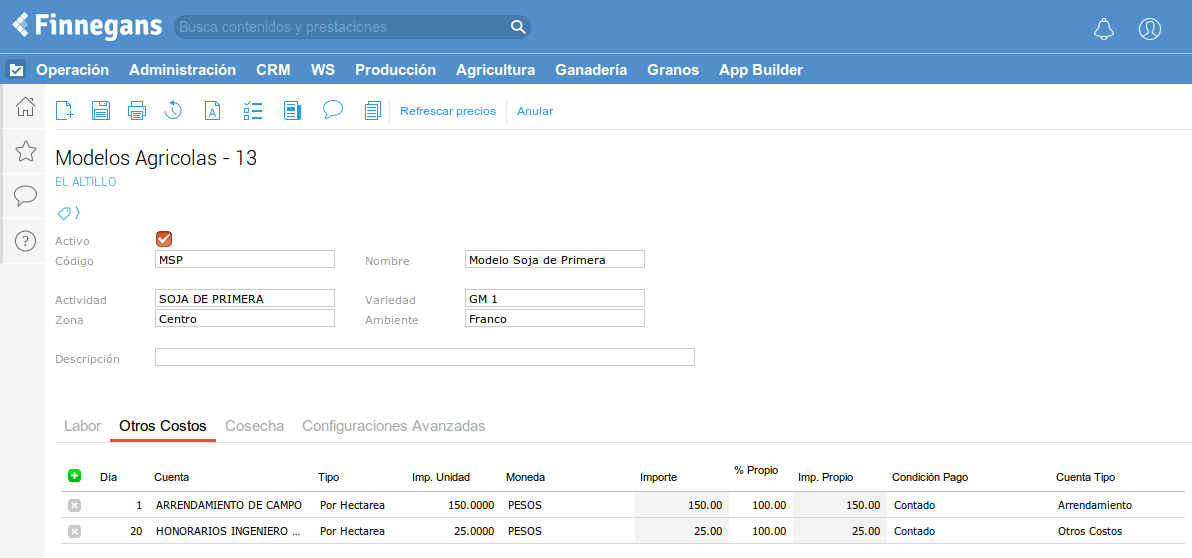Delete the Arrendamiento de Campo row
The height and width of the screenshot is (558, 1192).
(74, 506)
